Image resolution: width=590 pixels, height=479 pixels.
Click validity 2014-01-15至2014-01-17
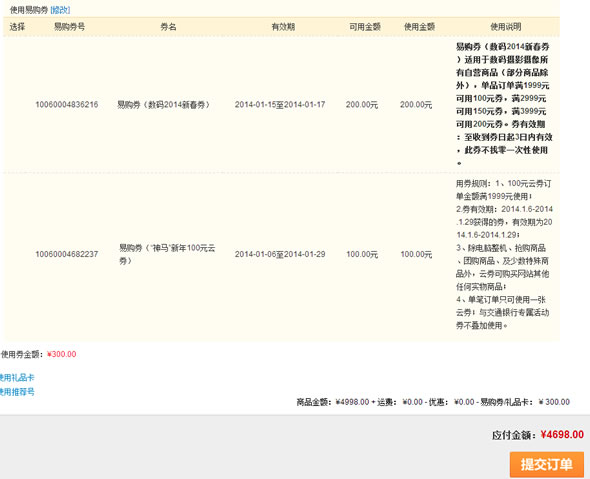280,105
